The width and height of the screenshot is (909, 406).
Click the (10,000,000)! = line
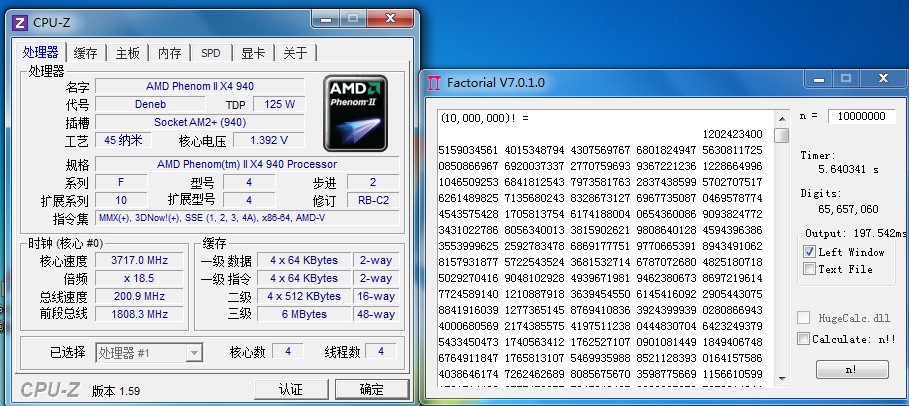484,118
